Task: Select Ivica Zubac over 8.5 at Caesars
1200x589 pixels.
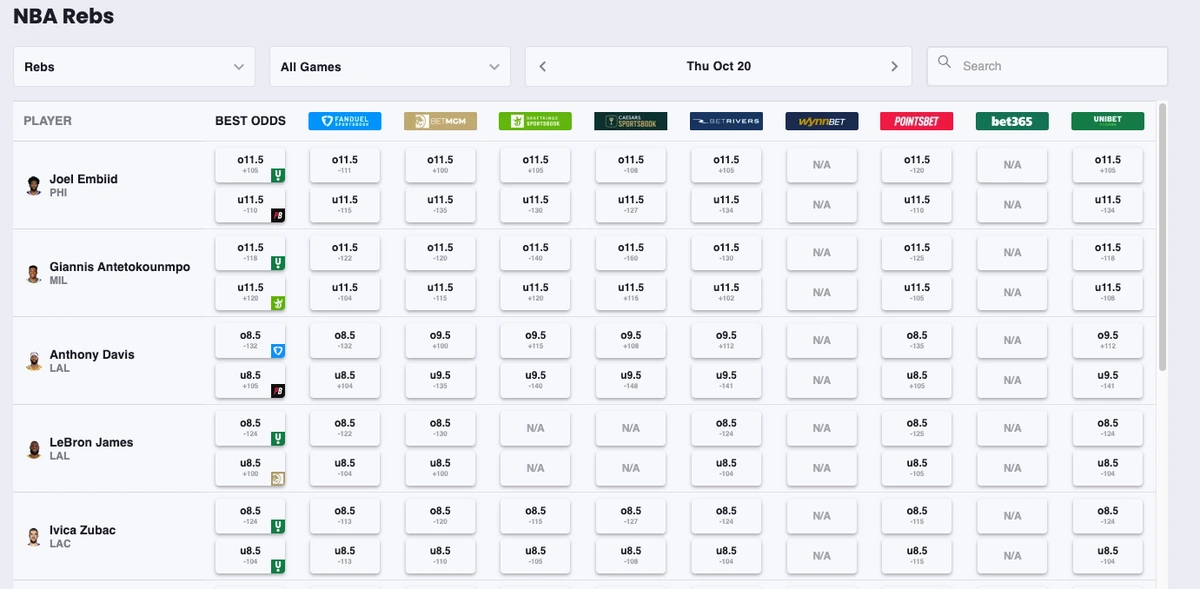Action: tap(631, 516)
